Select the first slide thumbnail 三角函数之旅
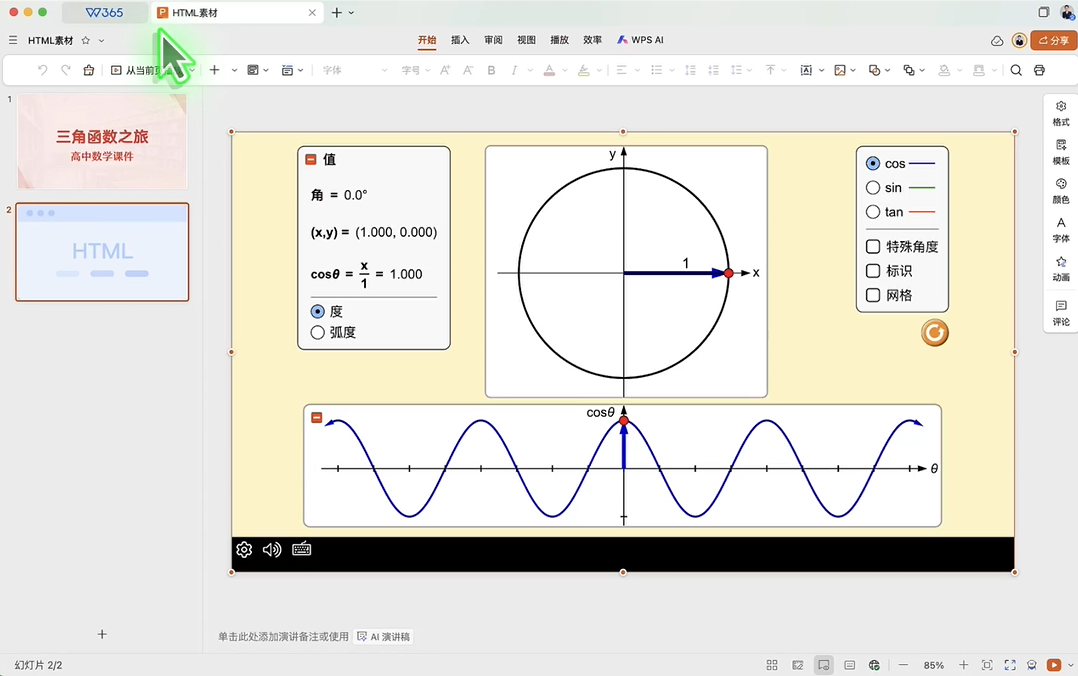Screen dimensions: 1078x676 click(102, 142)
